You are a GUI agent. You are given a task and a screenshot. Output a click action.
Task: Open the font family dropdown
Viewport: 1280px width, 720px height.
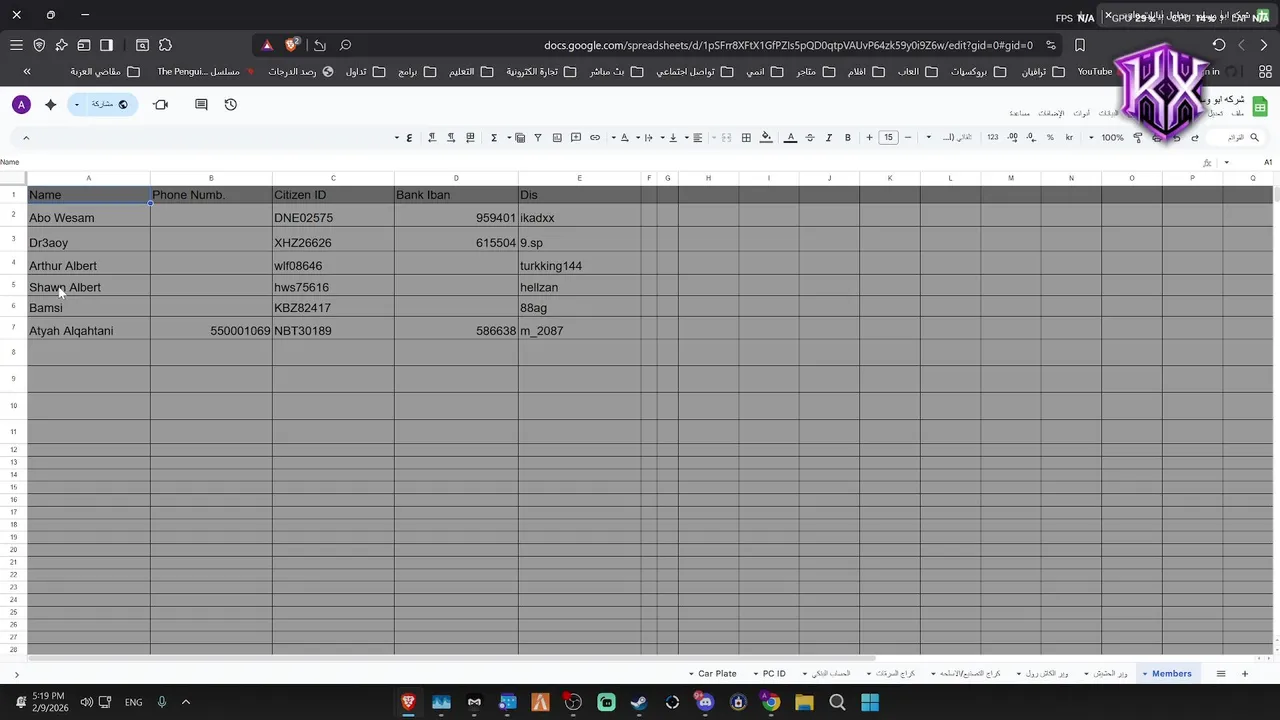point(950,137)
